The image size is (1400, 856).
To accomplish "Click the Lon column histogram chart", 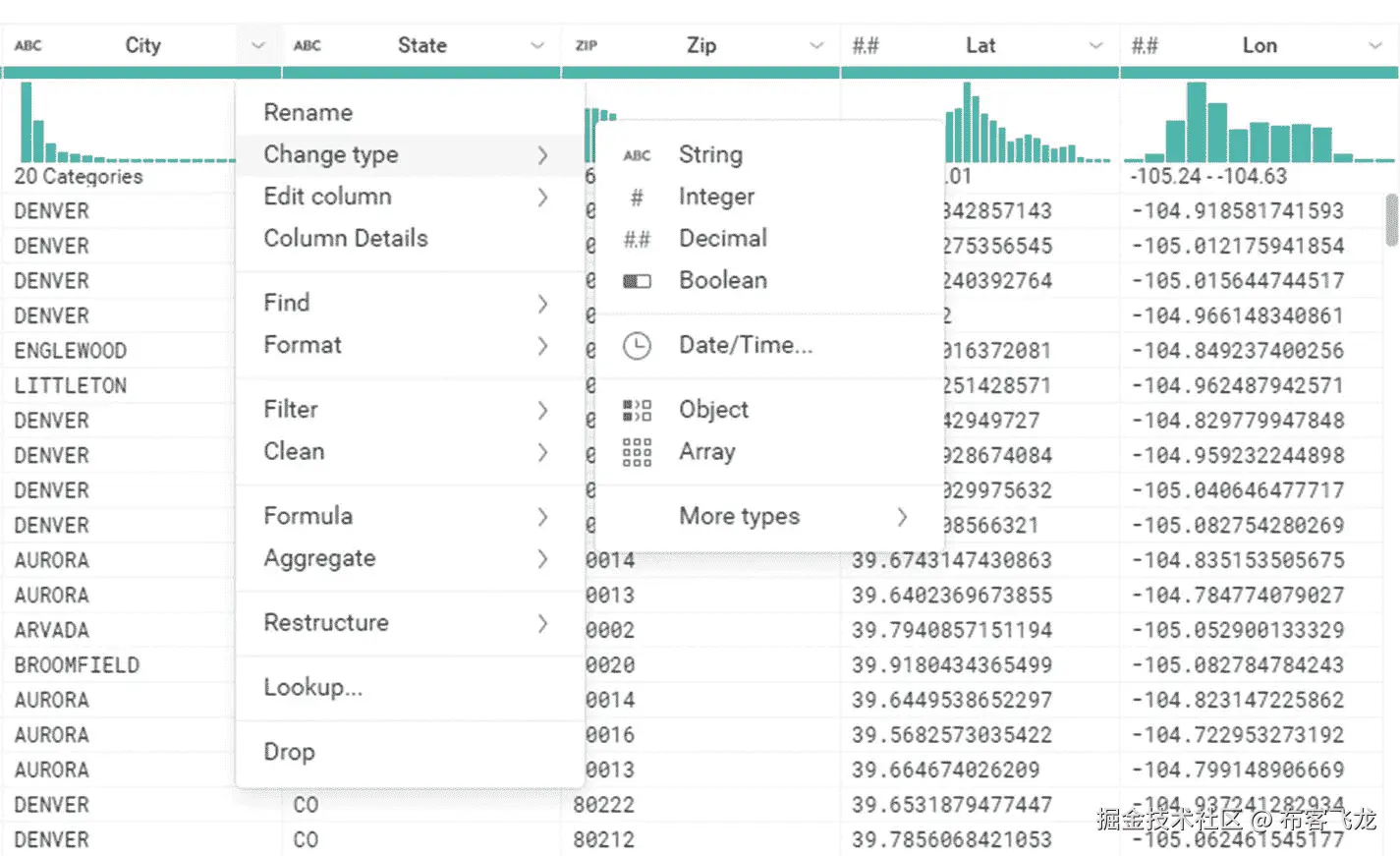I will pos(1260,122).
